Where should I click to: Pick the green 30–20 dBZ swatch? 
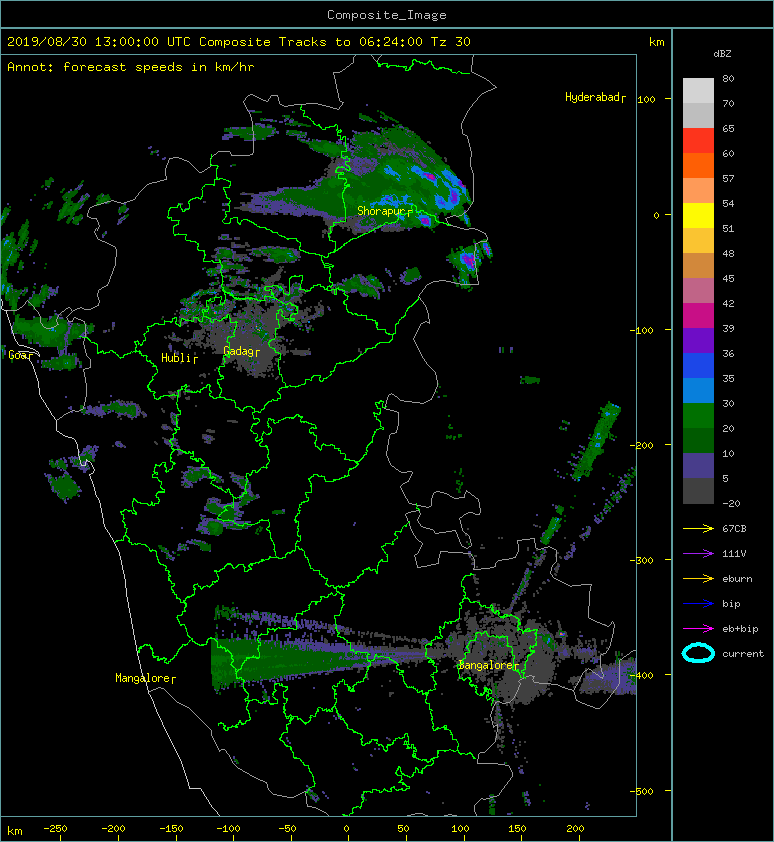pyautogui.click(x=698, y=416)
